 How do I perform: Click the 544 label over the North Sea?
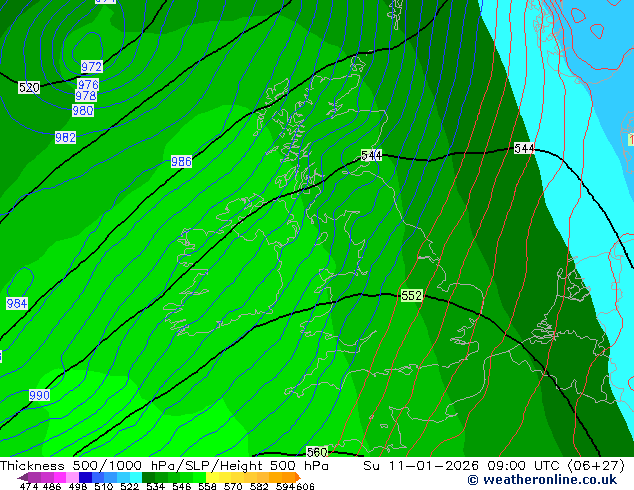click(524, 148)
